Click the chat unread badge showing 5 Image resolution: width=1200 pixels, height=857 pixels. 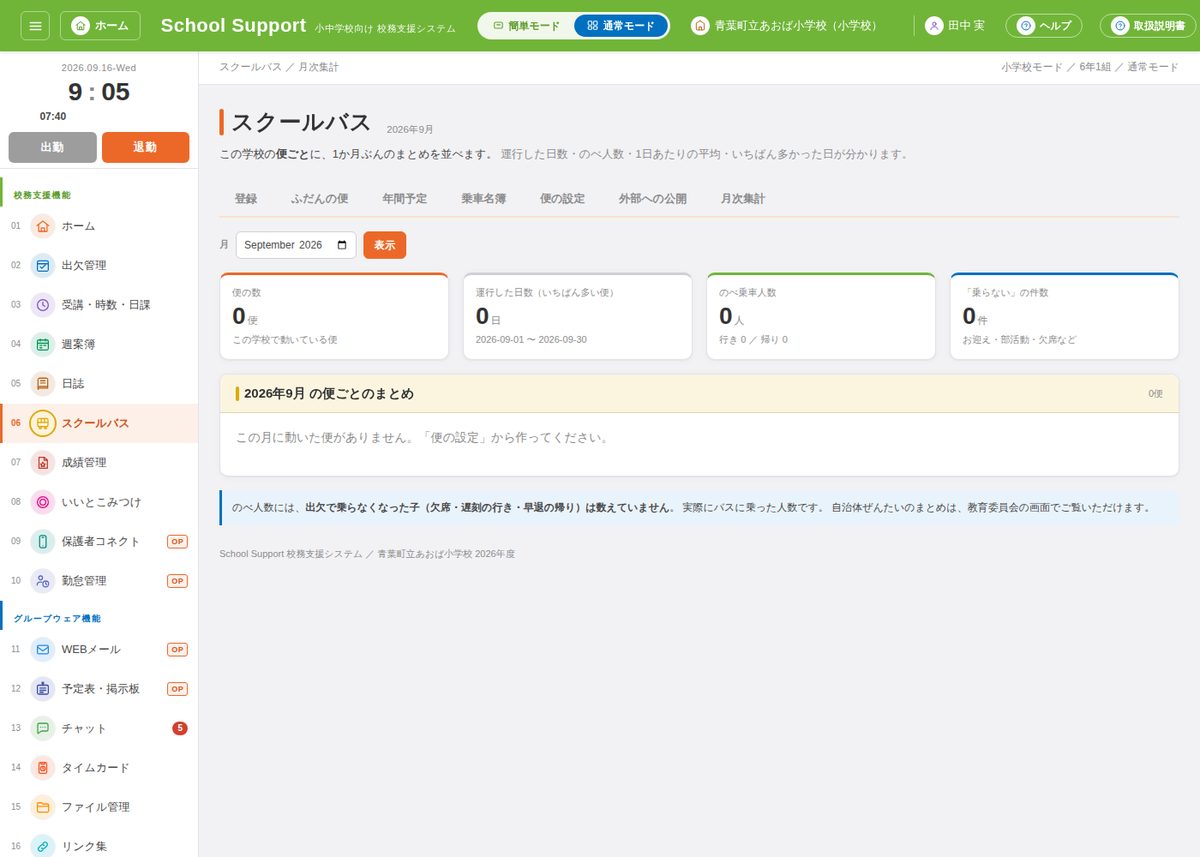pyautogui.click(x=180, y=728)
